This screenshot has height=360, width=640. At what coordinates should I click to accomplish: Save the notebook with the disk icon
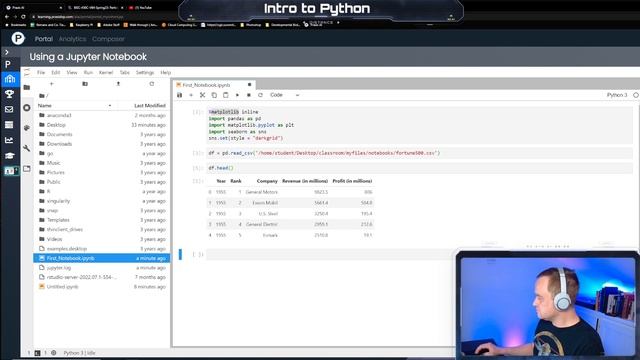[x=179, y=95]
